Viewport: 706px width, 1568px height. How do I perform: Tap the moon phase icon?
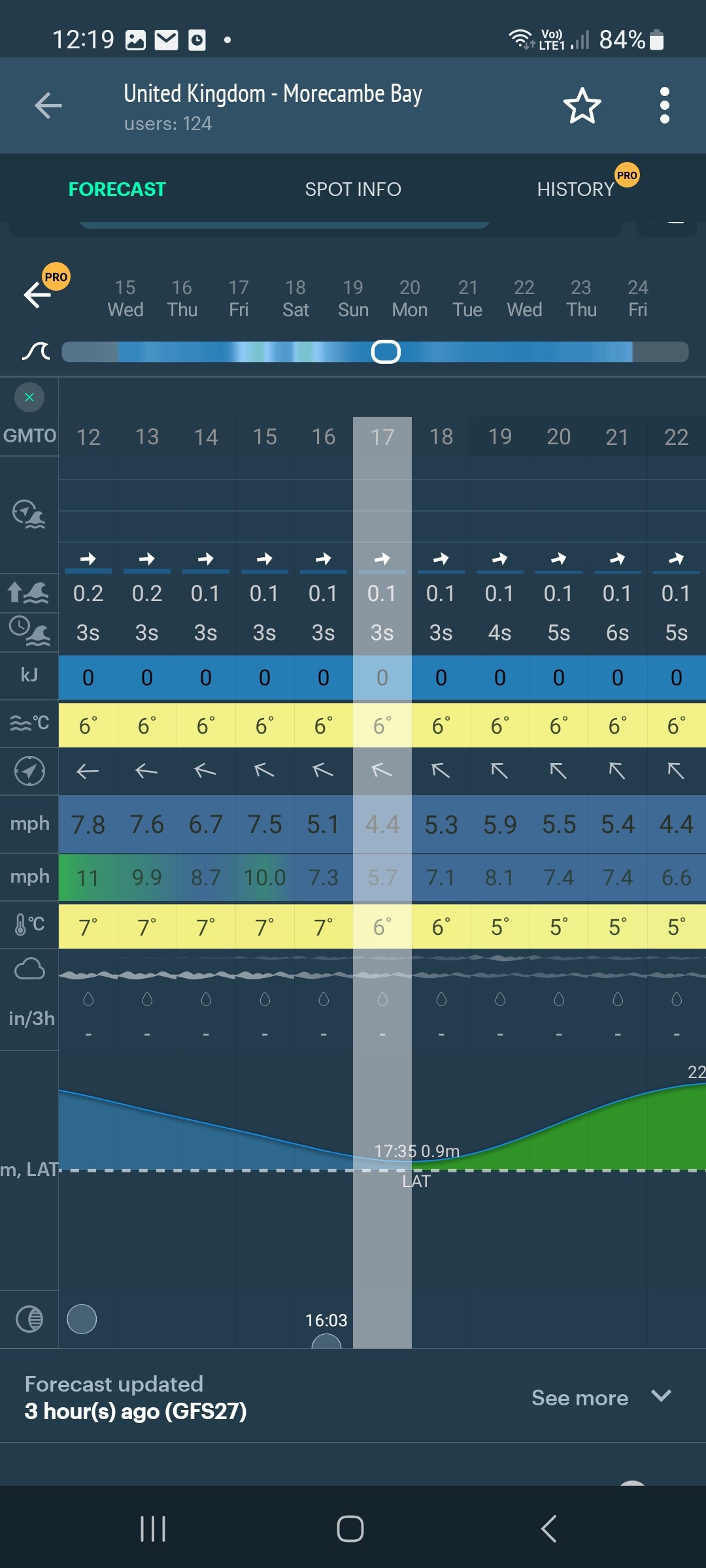29,1319
